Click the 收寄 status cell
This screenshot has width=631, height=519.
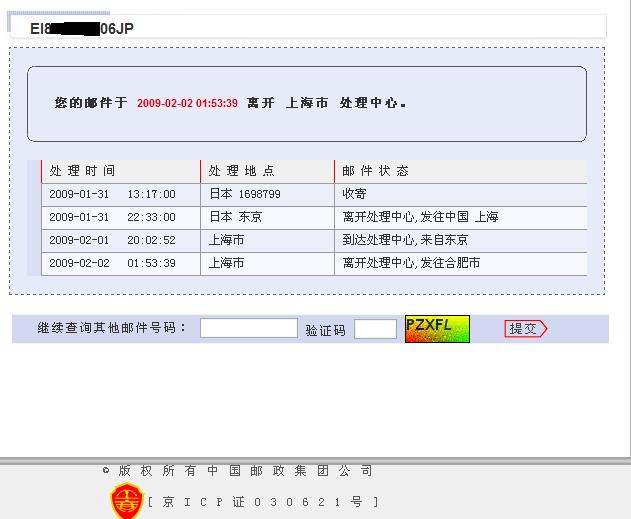pos(355,194)
